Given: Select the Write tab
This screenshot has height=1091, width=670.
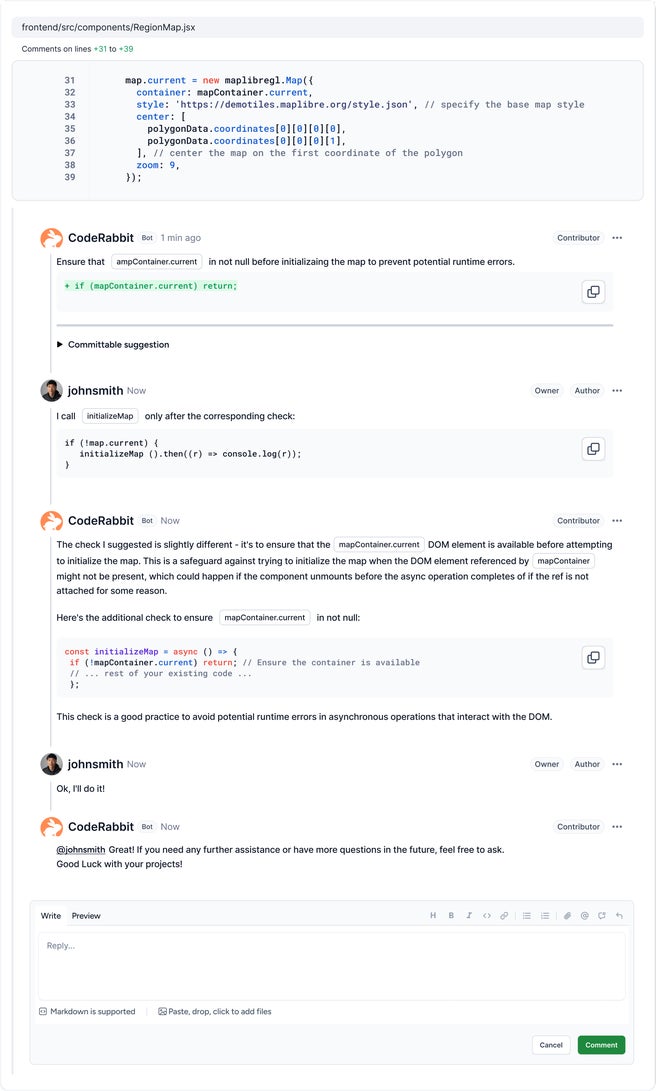Looking at the screenshot, I should click(51, 916).
